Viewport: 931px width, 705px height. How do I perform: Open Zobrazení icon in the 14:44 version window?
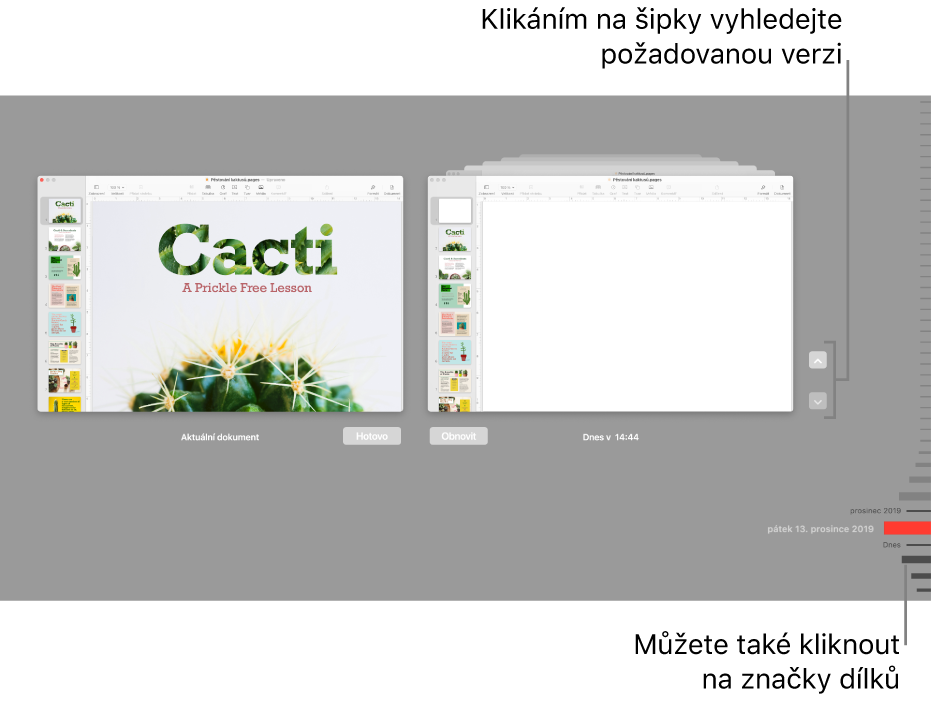(486, 189)
